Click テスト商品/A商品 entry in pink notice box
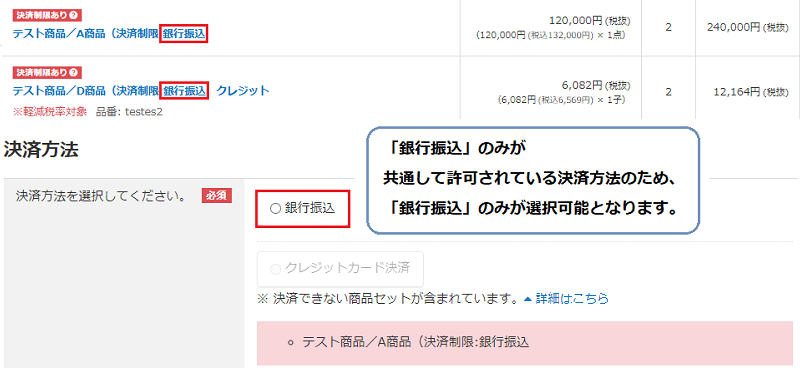Image resolution: width=800 pixels, height=368 pixels. [x=416, y=342]
